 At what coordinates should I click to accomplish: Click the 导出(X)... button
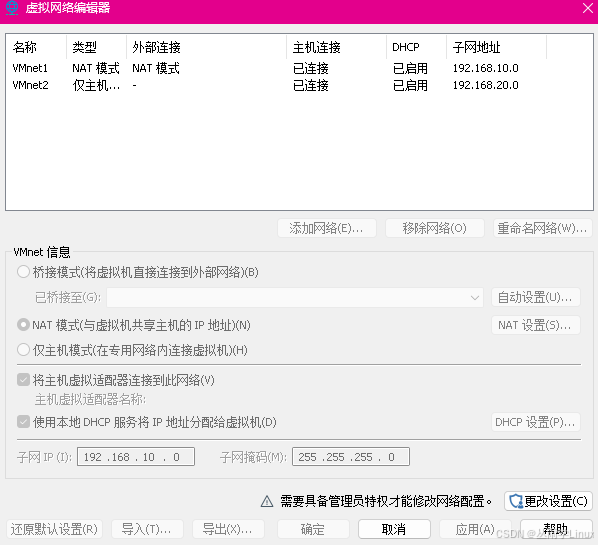pyautogui.click(x=228, y=529)
